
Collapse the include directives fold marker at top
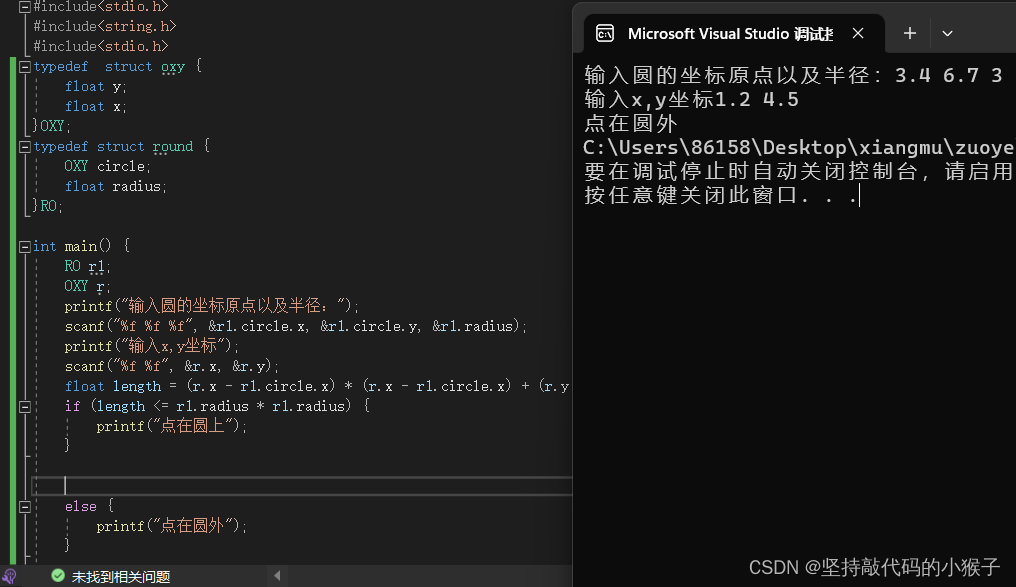click(23, 6)
